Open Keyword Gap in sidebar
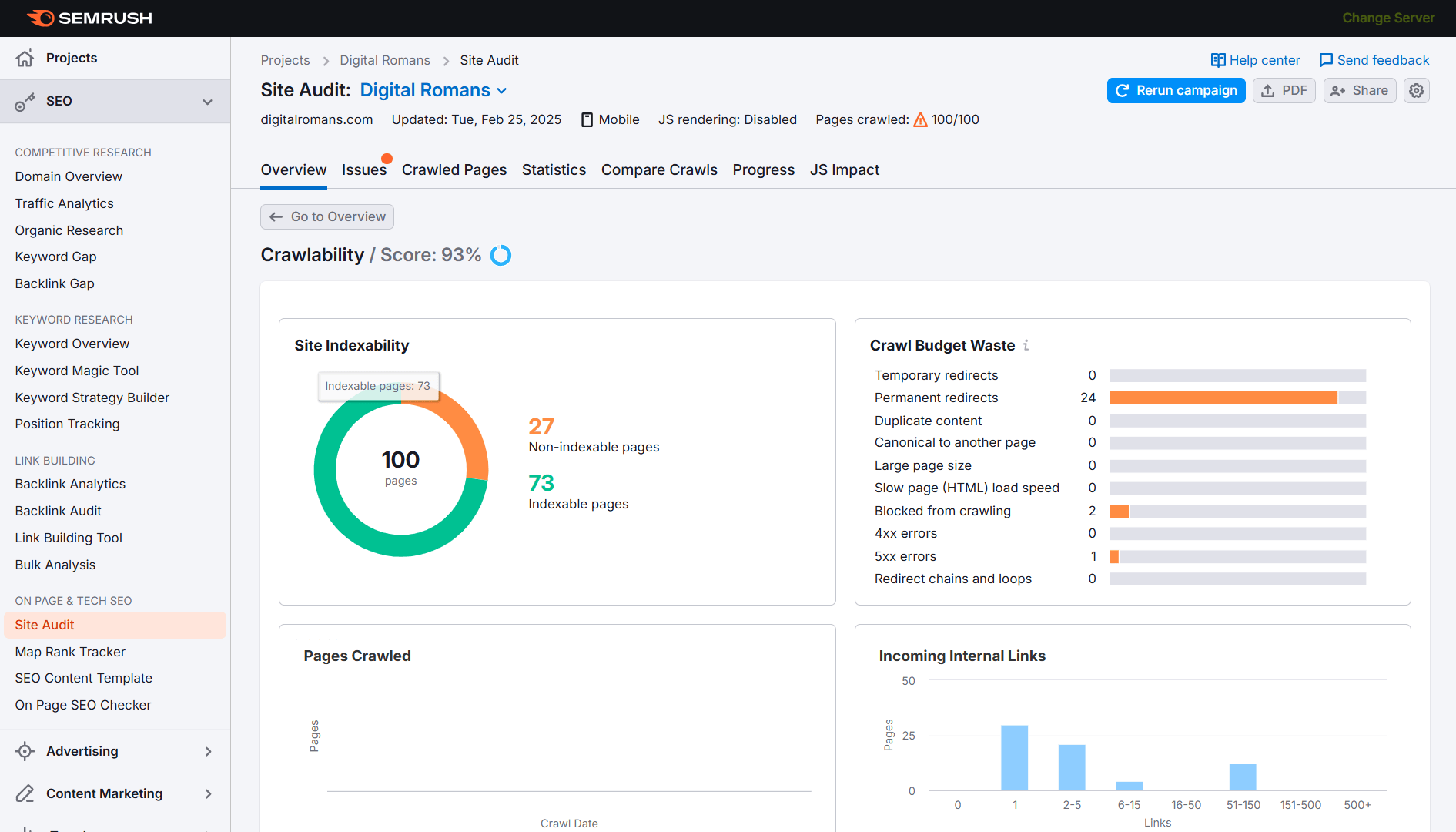This screenshot has height=832, width=1456. [55, 257]
